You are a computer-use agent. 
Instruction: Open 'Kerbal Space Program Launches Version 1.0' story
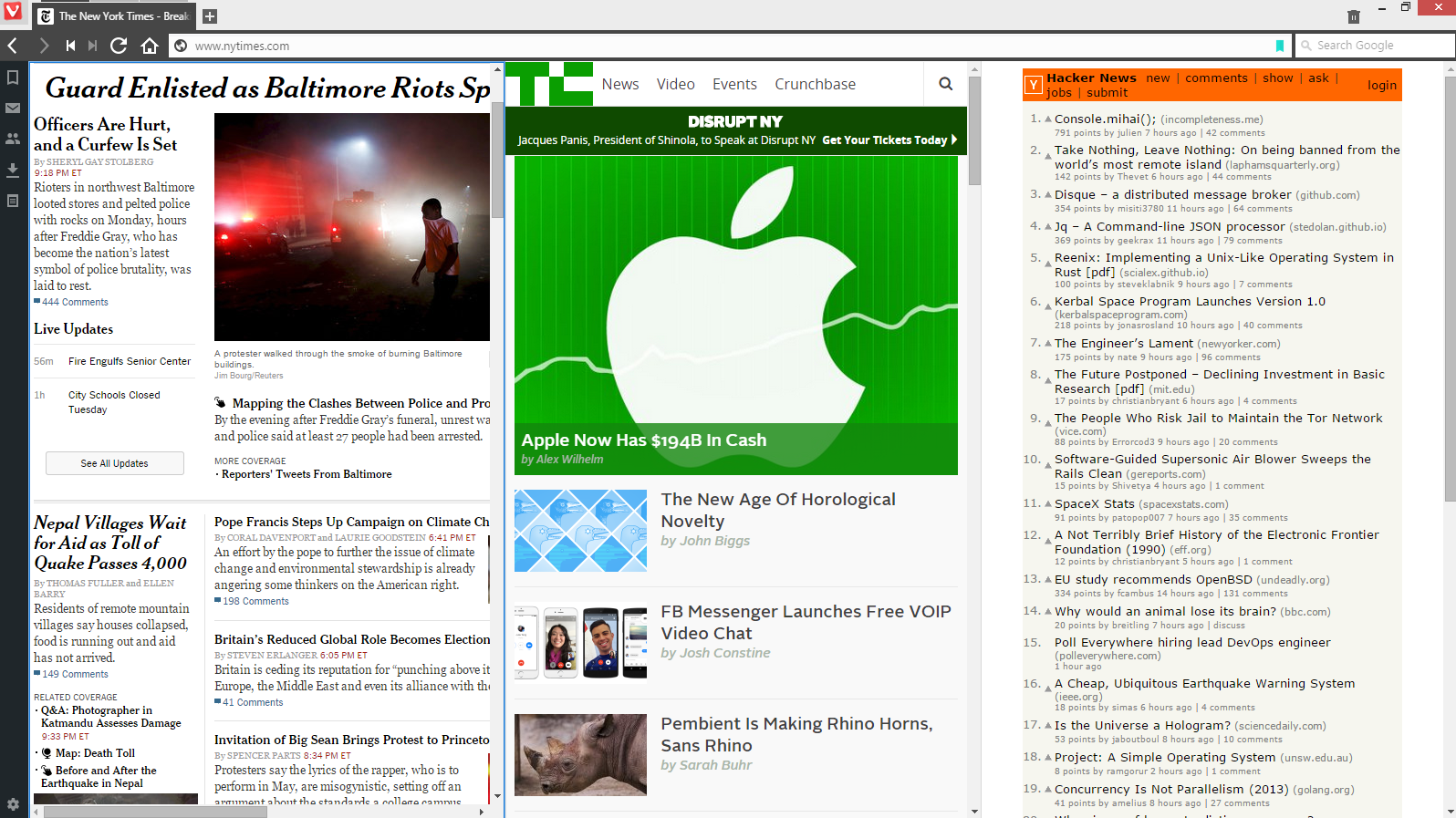1190,302
